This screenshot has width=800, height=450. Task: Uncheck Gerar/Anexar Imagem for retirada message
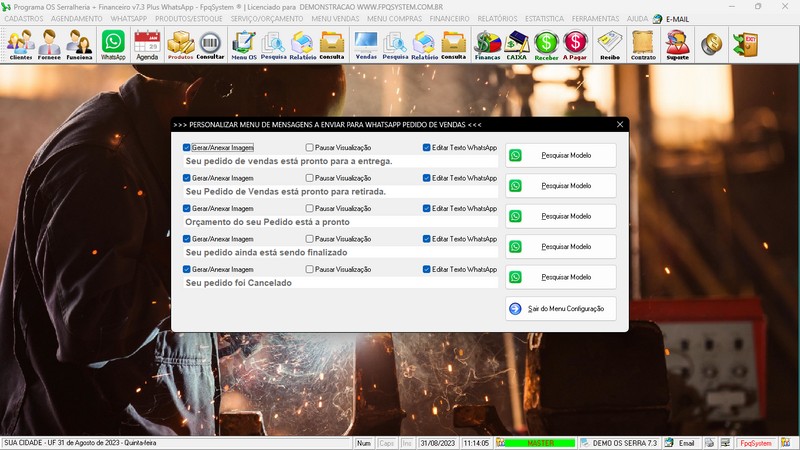(x=186, y=178)
